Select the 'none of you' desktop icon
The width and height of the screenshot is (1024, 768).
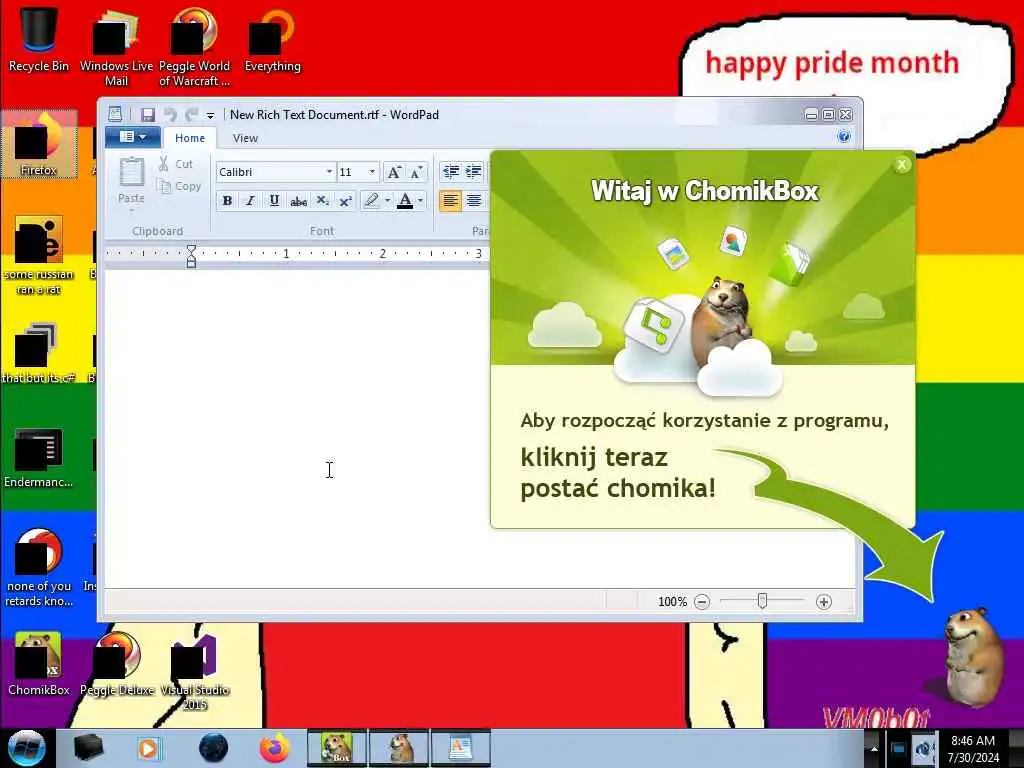[x=39, y=567]
